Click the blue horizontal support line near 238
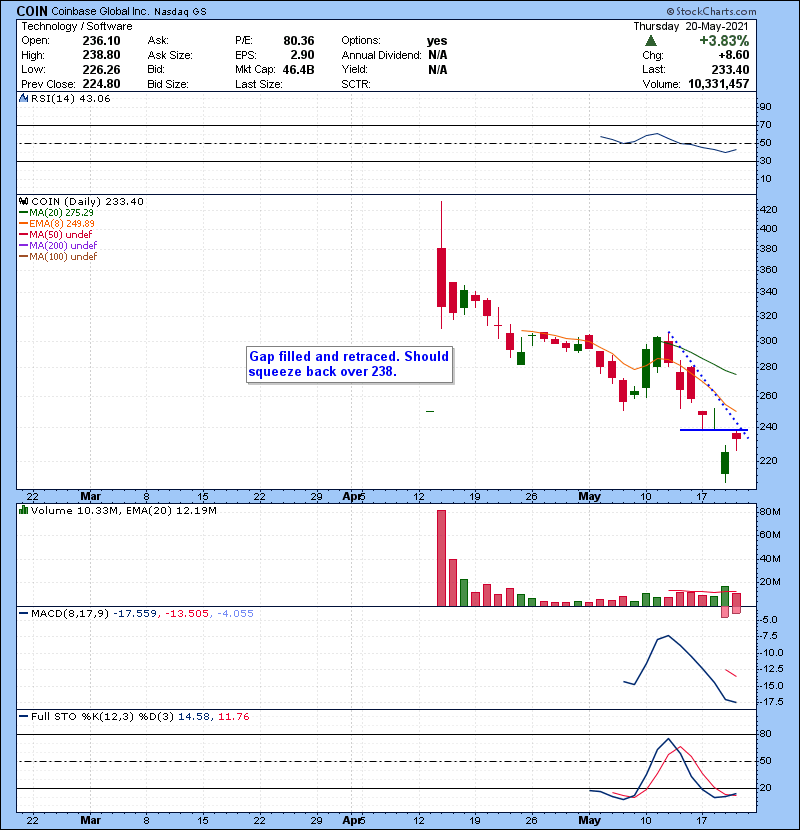The width and height of the screenshot is (800, 830). 714,430
